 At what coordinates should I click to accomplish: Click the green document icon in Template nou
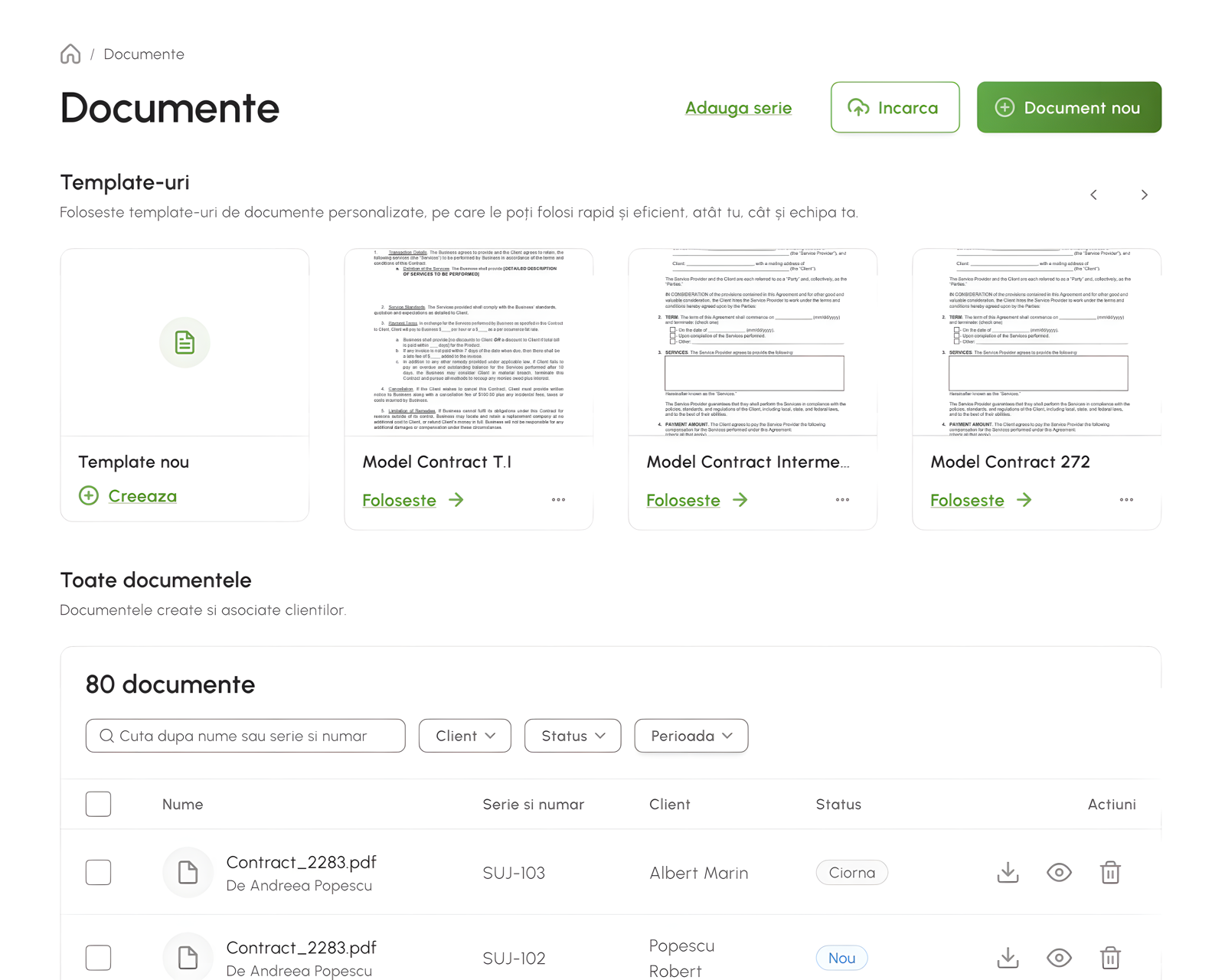185,342
